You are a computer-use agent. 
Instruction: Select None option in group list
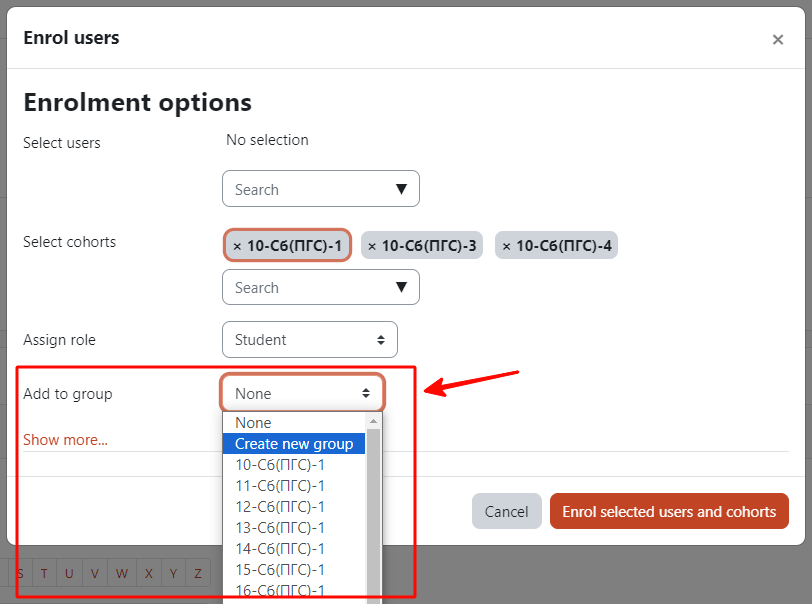pyautogui.click(x=294, y=423)
